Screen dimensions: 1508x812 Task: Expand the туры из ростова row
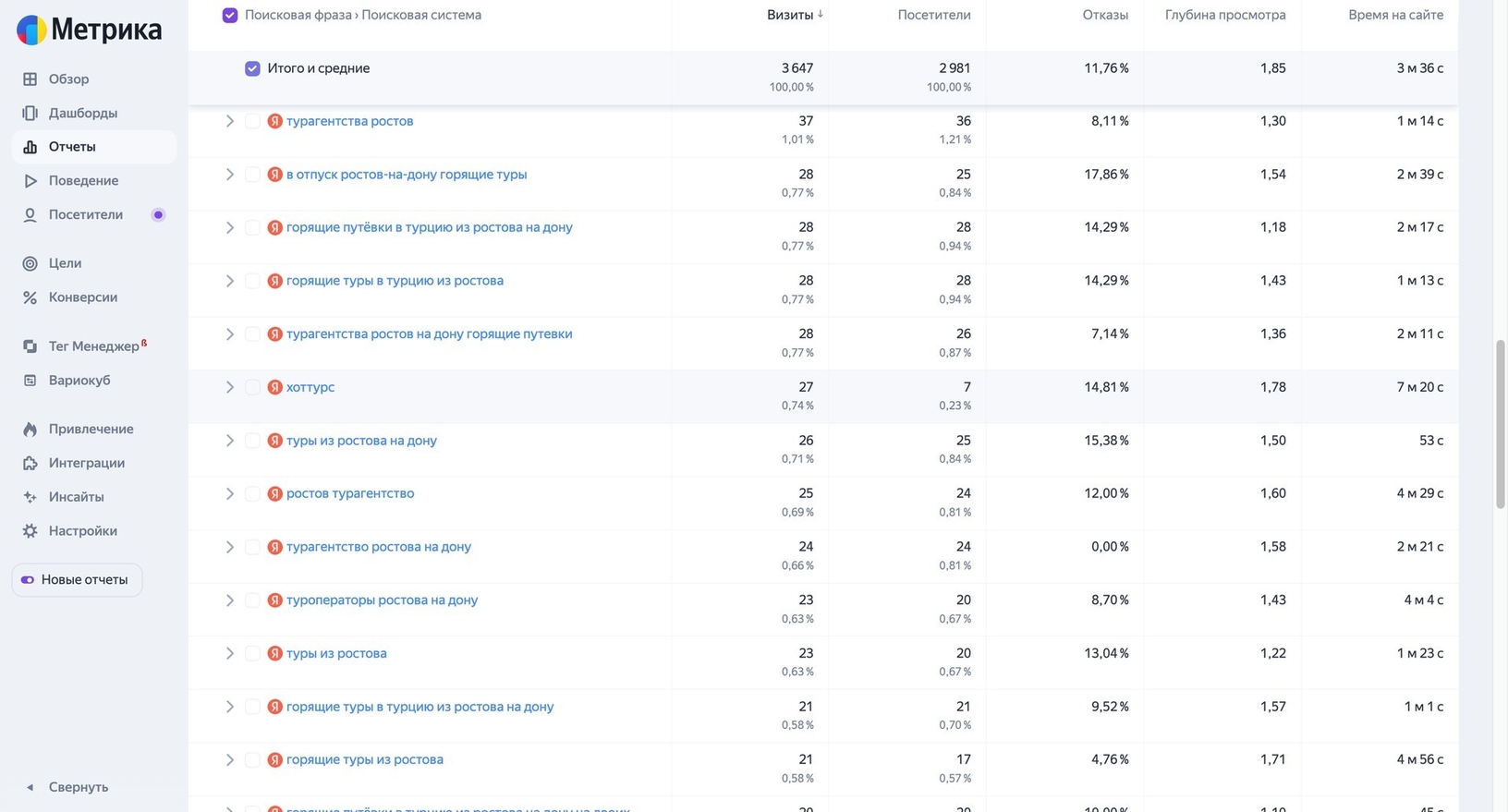tap(229, 653)
